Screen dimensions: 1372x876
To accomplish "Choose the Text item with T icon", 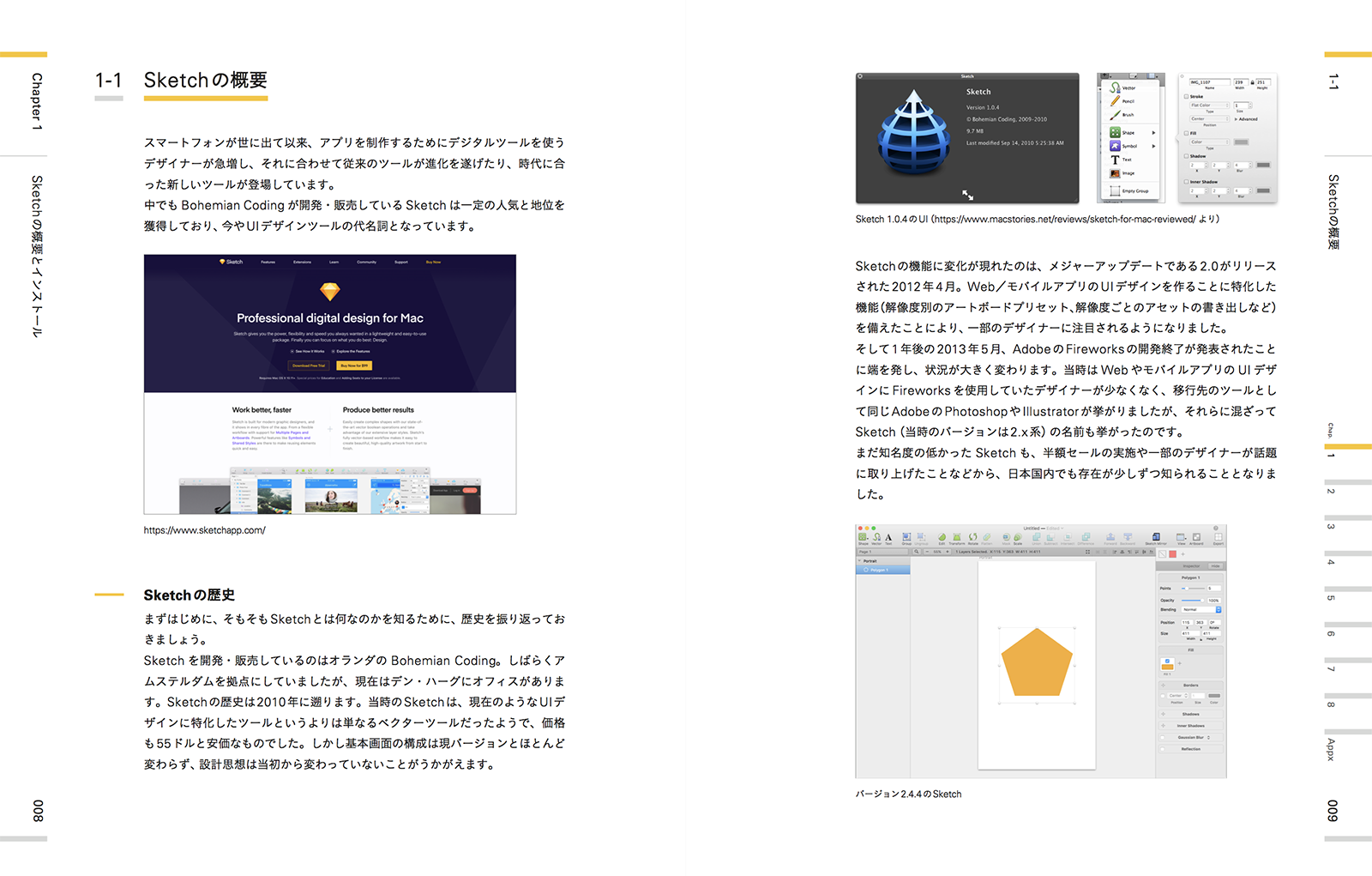I will click(1129, 160).
